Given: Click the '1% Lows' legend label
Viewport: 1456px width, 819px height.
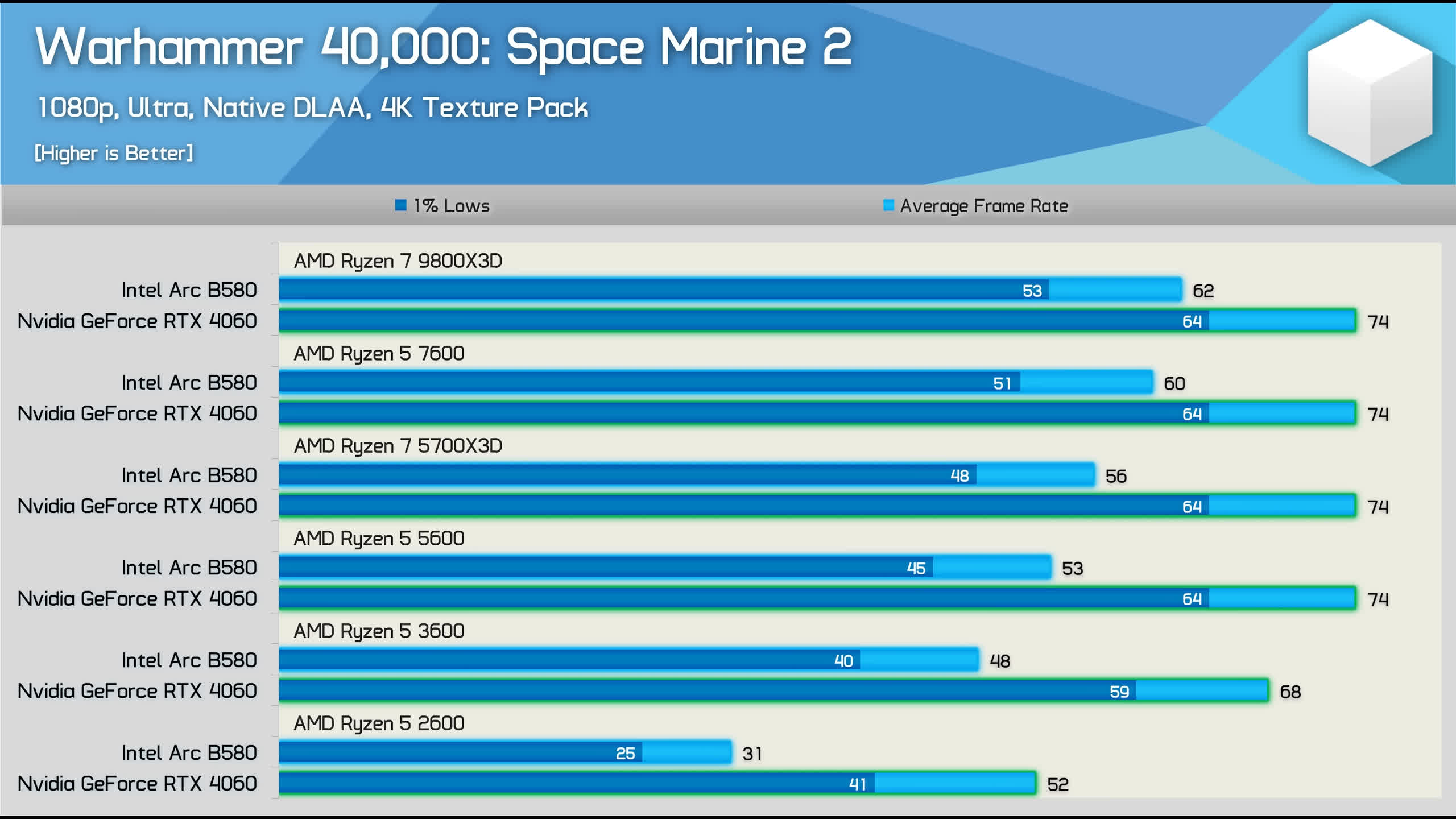Looking at the screenshot, I should [452, 206].
